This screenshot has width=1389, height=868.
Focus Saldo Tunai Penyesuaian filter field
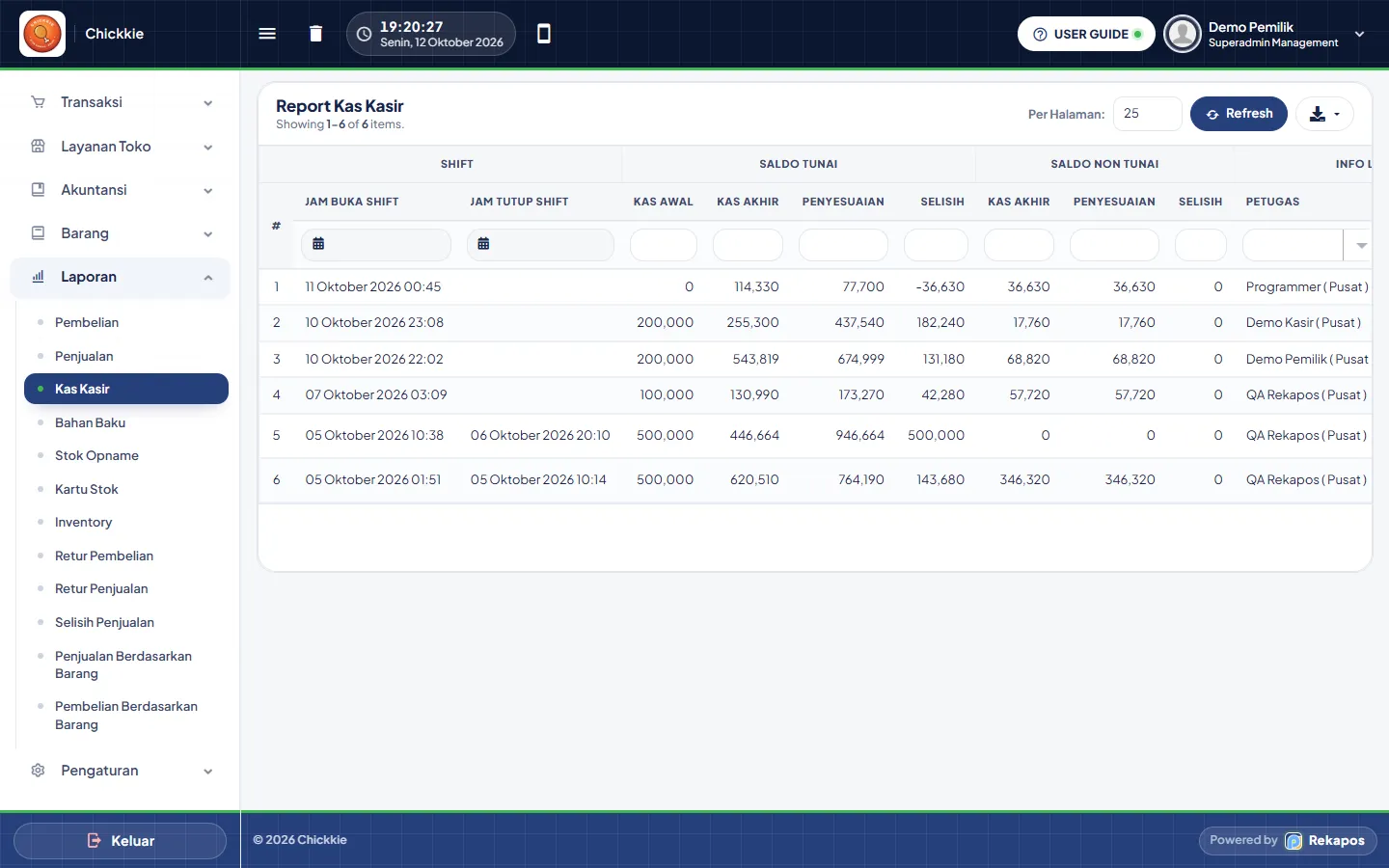click(843, 245)
